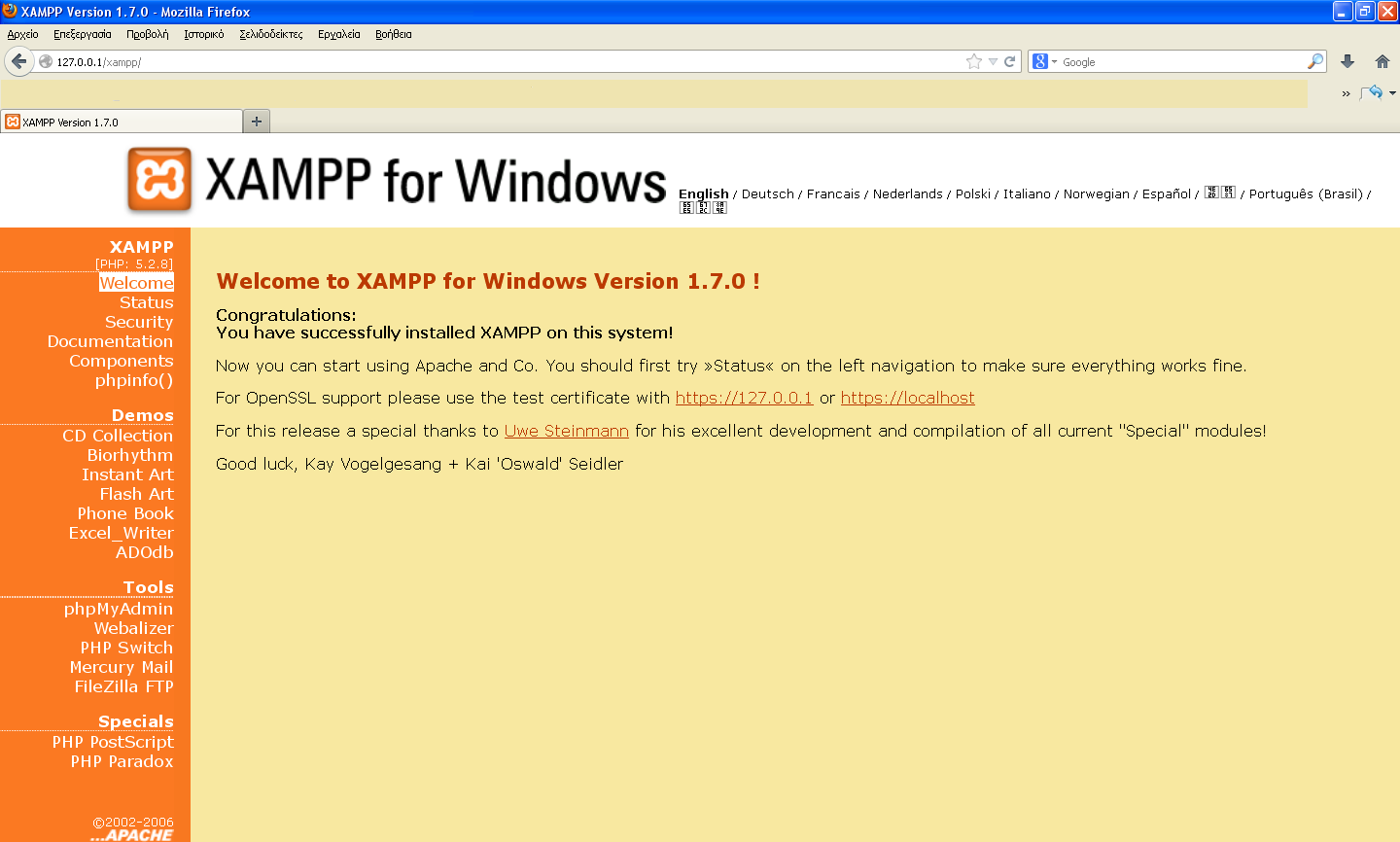Open the Εργαλεία menu
This screenshot has width=1400, height=842.
(339, 34)
